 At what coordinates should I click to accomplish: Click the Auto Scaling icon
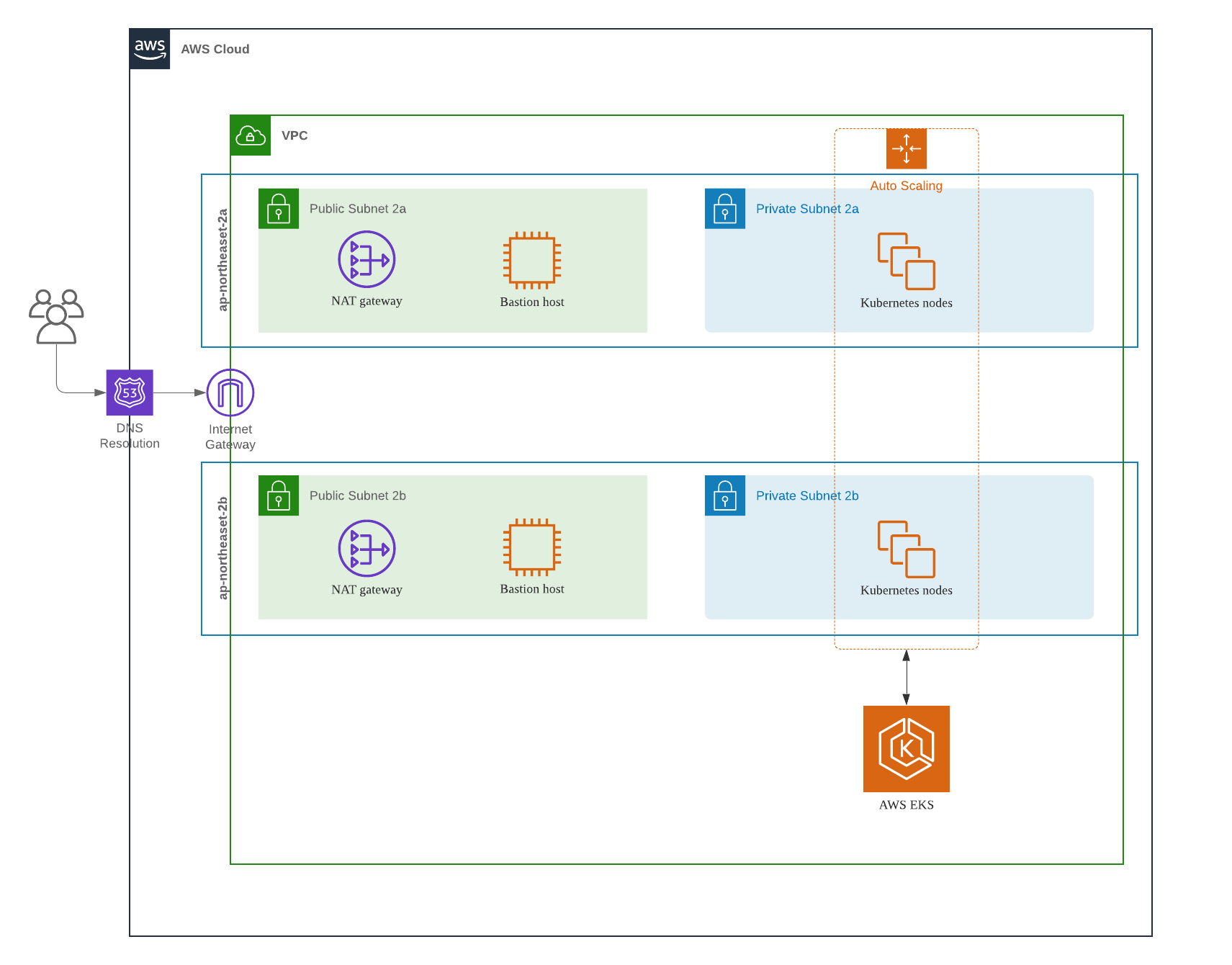(907, 148)
